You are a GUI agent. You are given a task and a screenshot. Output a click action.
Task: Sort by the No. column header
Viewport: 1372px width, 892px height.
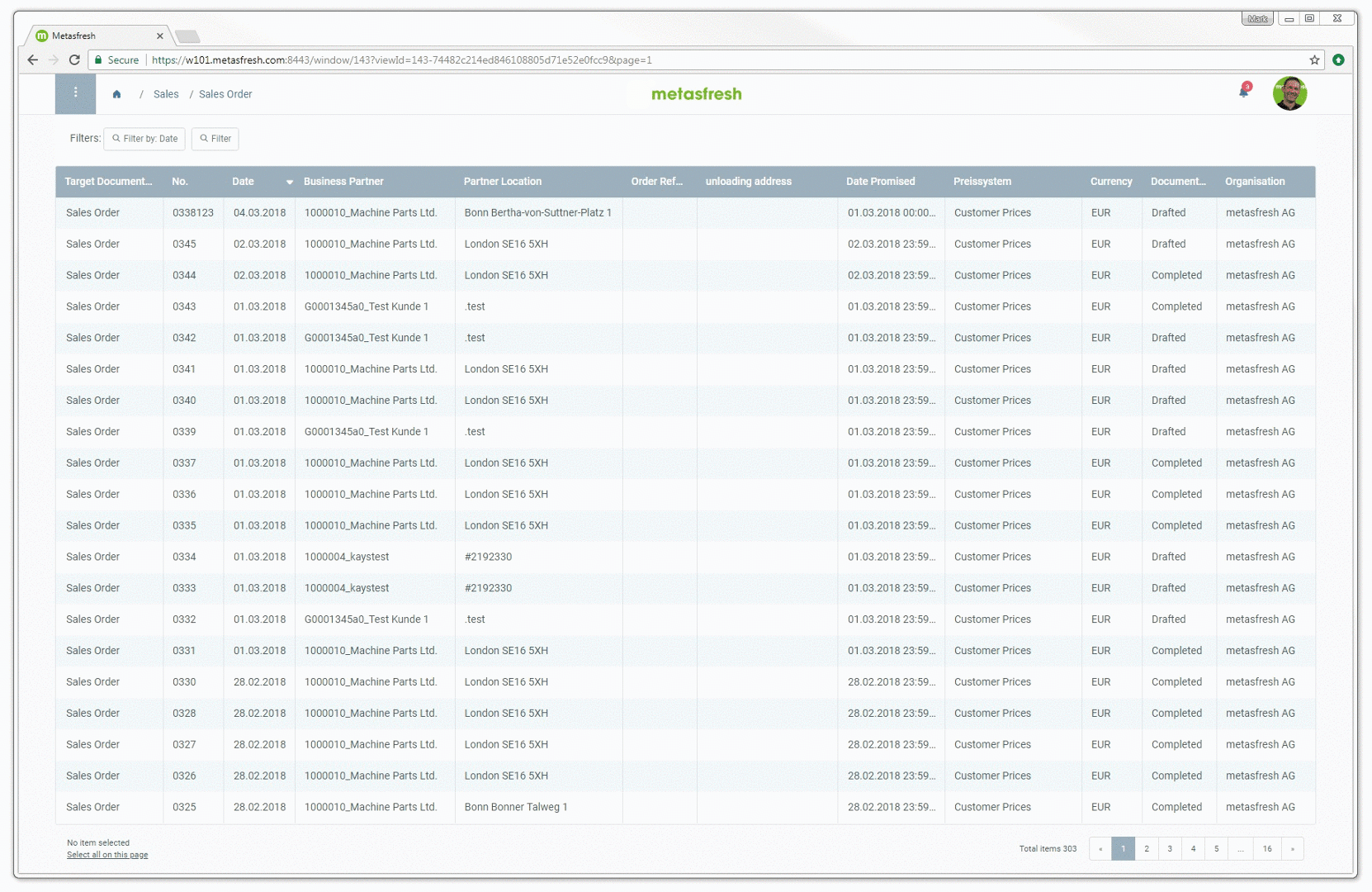pos(193,182)
